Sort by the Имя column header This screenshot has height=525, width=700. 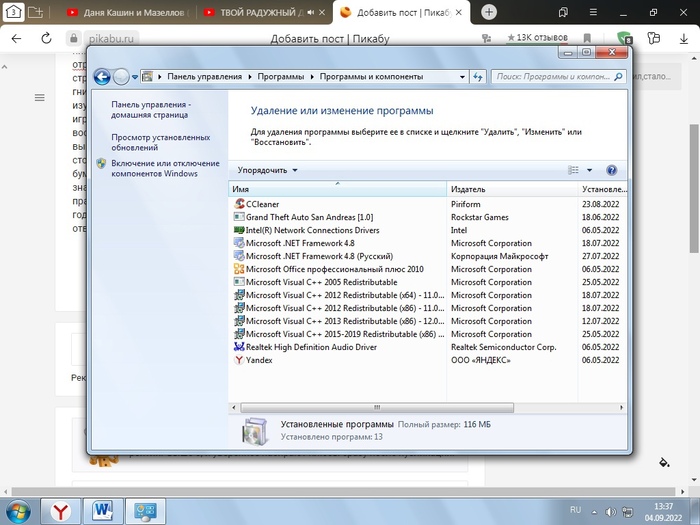point(338,189)
